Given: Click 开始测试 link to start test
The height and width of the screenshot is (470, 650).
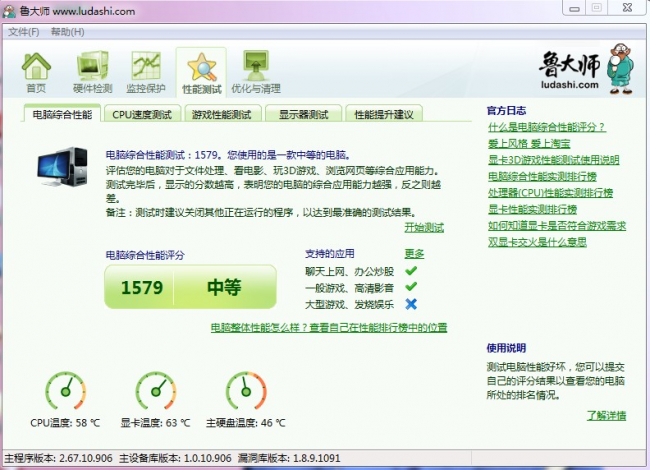Looking at the screenshot, I should [424, 227].
